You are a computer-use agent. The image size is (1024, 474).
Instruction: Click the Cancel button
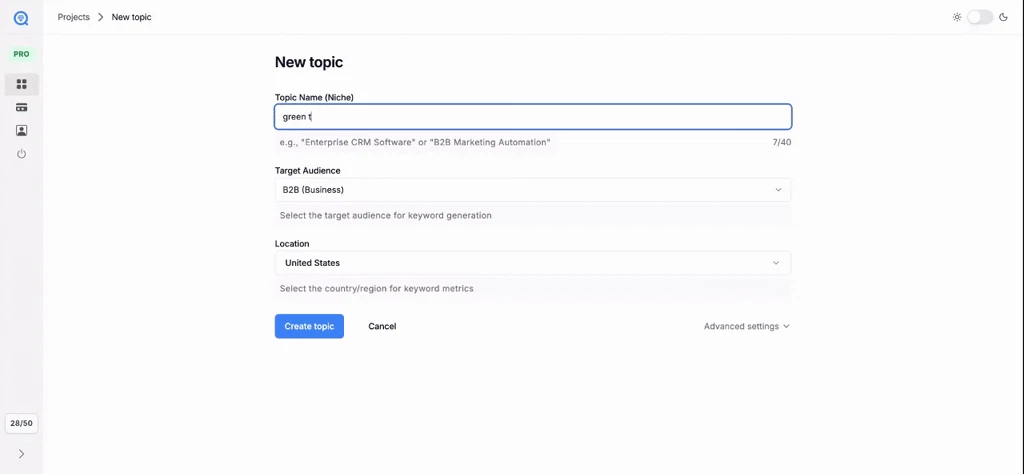[x=382, y=326]
